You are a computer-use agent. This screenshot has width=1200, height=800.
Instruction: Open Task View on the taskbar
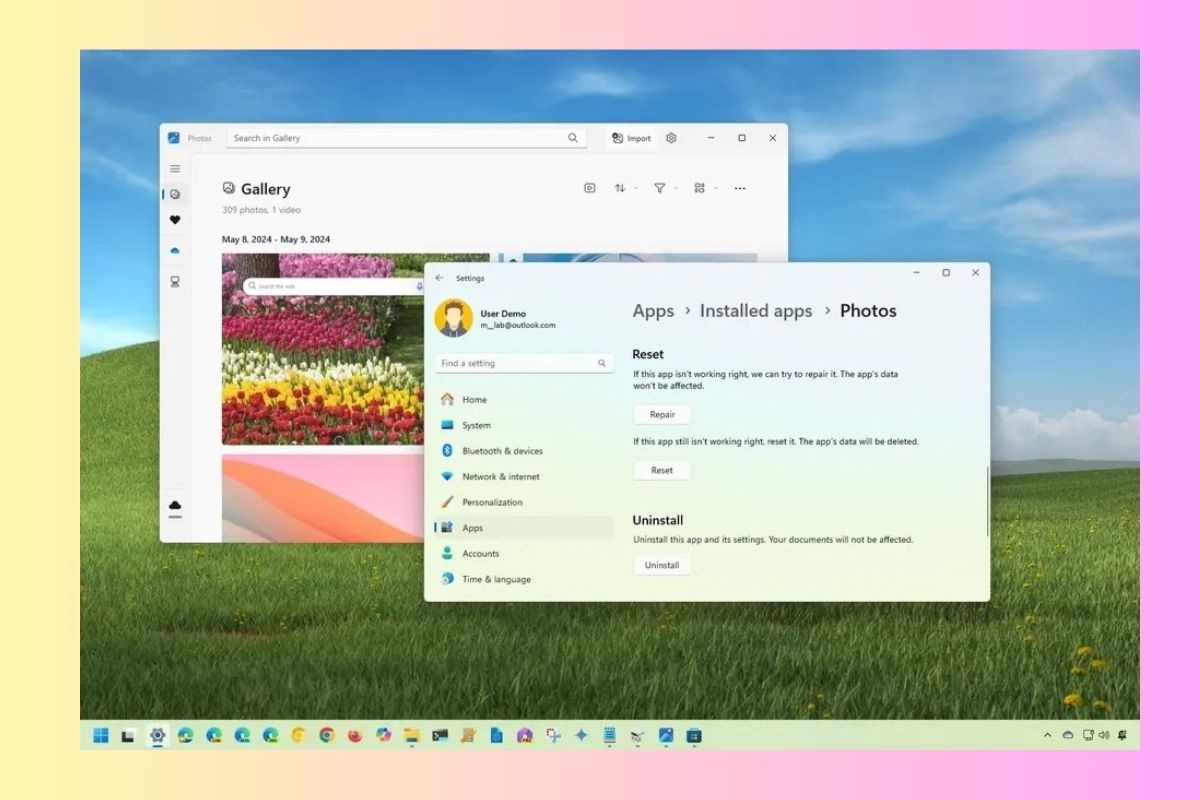pyautogui.click(x=128, y=736)
